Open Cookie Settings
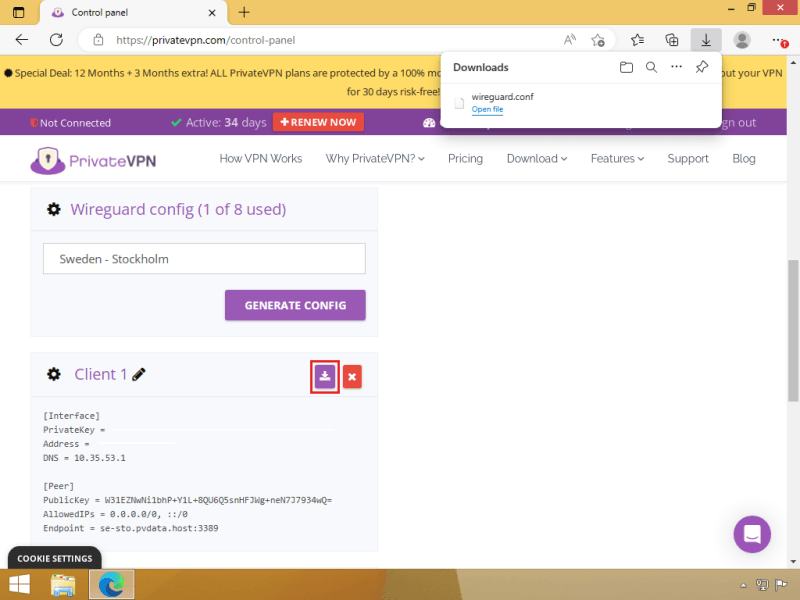 [x=55, y=558]
